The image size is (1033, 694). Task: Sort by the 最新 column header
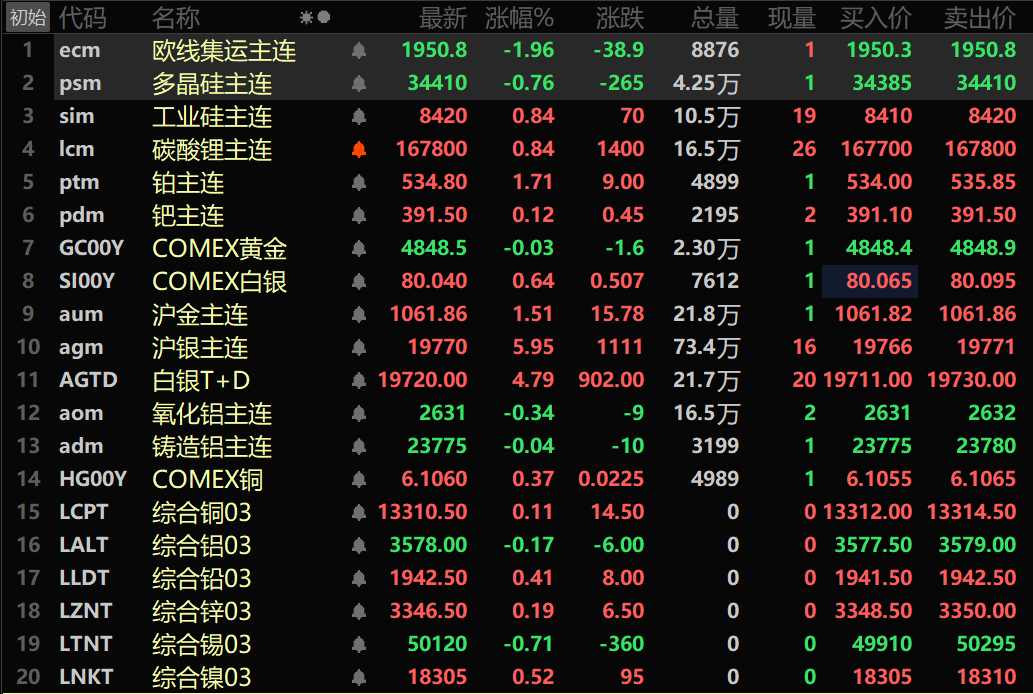pos(443,18)
